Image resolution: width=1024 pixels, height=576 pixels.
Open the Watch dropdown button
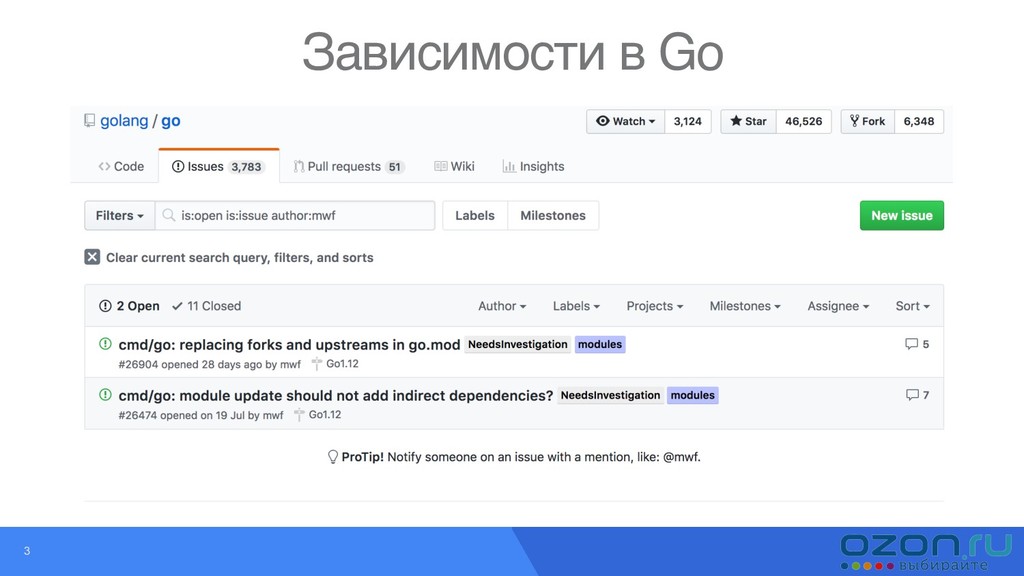pos(625,121)
